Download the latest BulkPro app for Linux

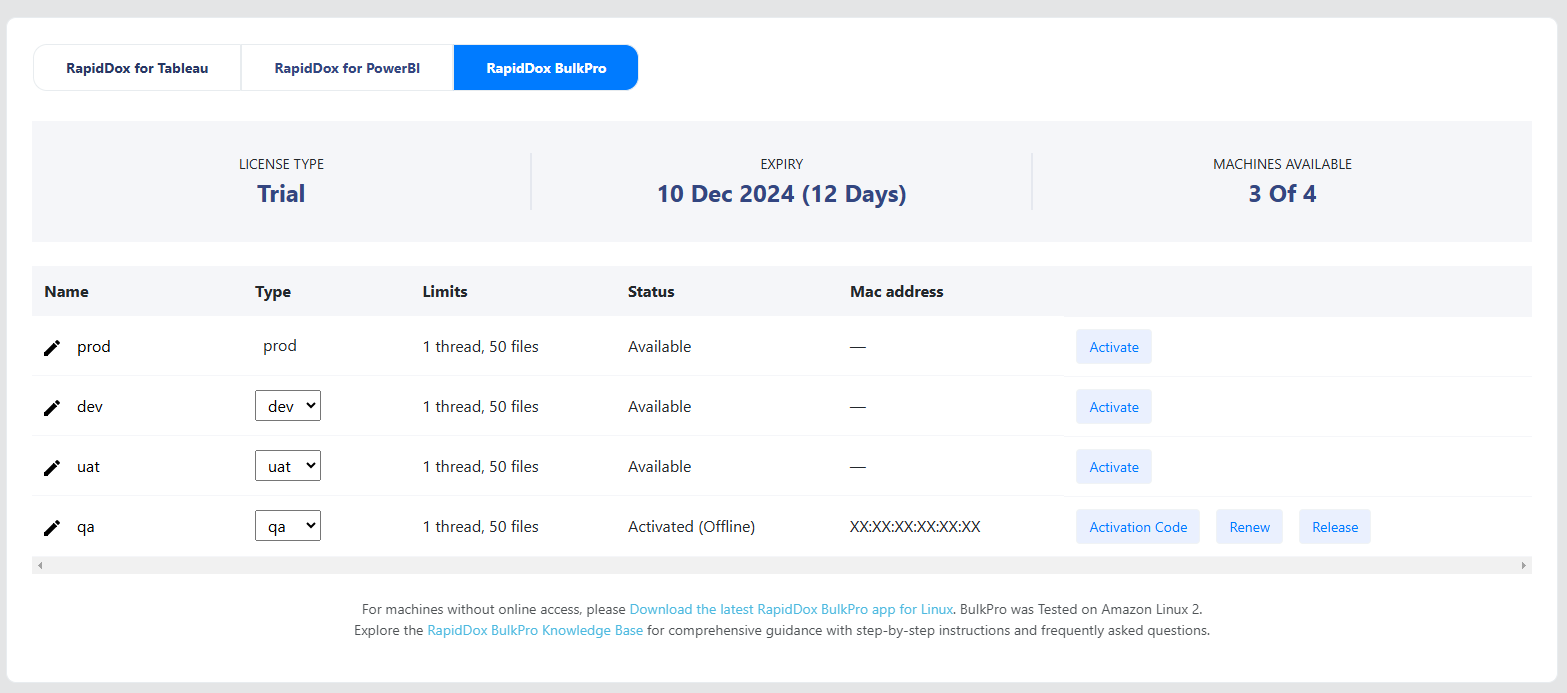pos(791,609)
